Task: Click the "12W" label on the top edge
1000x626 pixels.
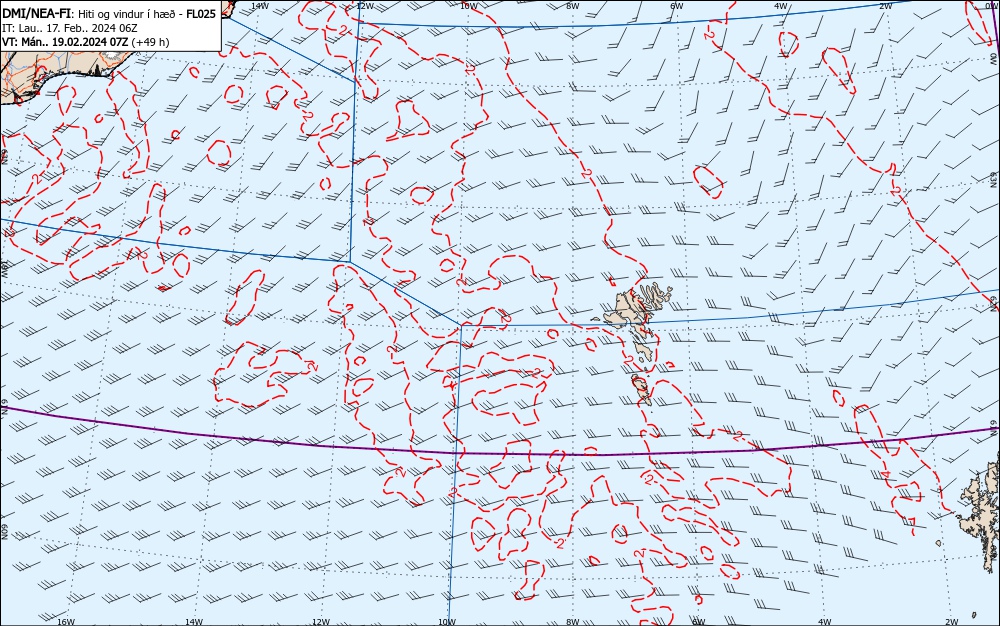Action: point(364,5)
